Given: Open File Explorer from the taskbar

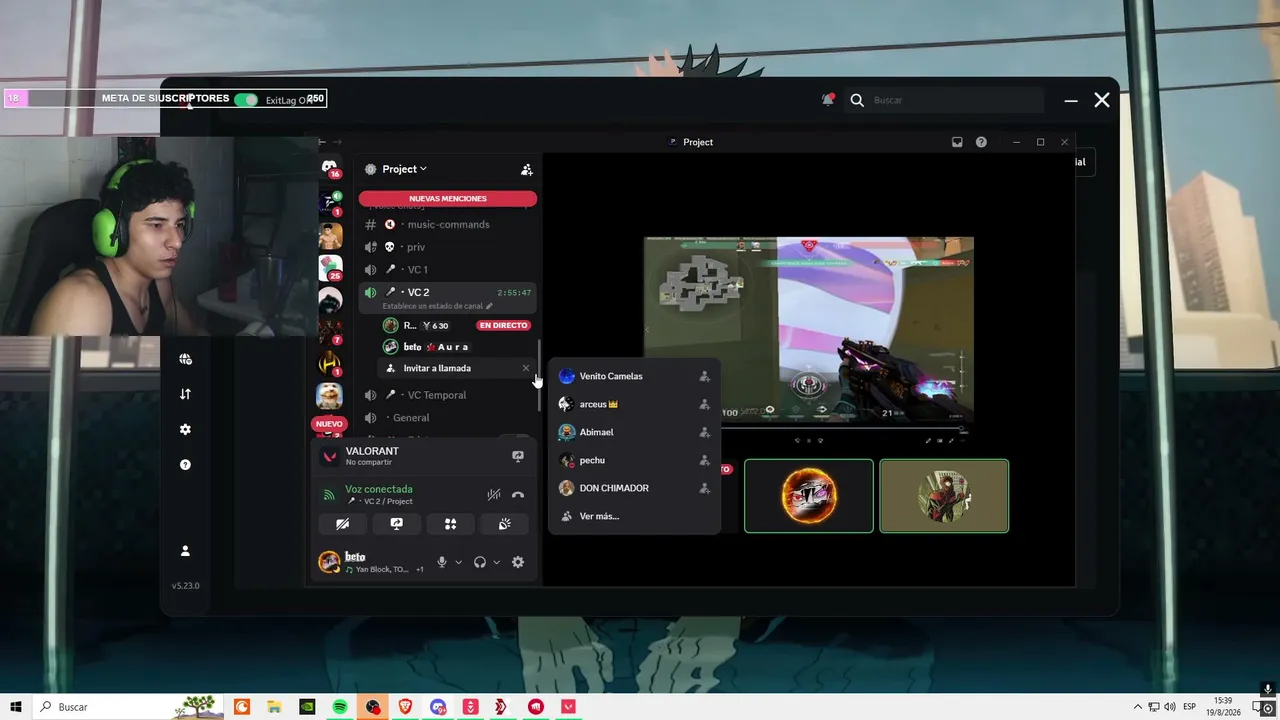Looking at the screenshot, I should click(274, 707).
